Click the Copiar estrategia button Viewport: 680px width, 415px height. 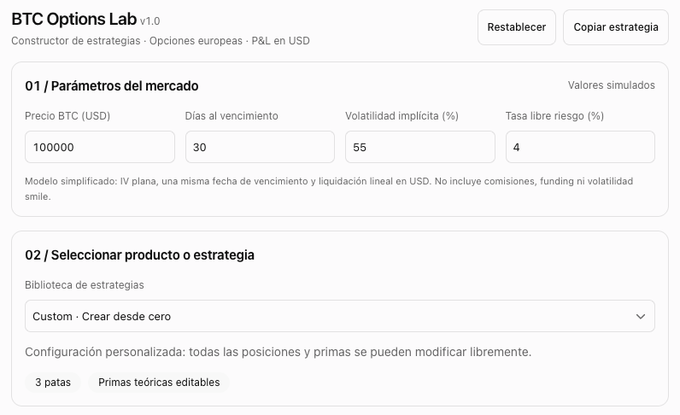(x=616, y=27)
